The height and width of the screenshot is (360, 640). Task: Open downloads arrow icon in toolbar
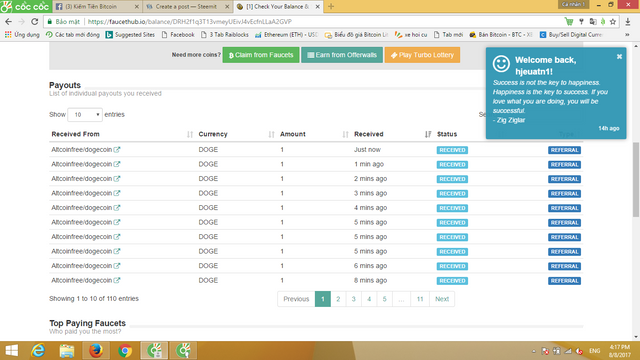click(628, 22)
